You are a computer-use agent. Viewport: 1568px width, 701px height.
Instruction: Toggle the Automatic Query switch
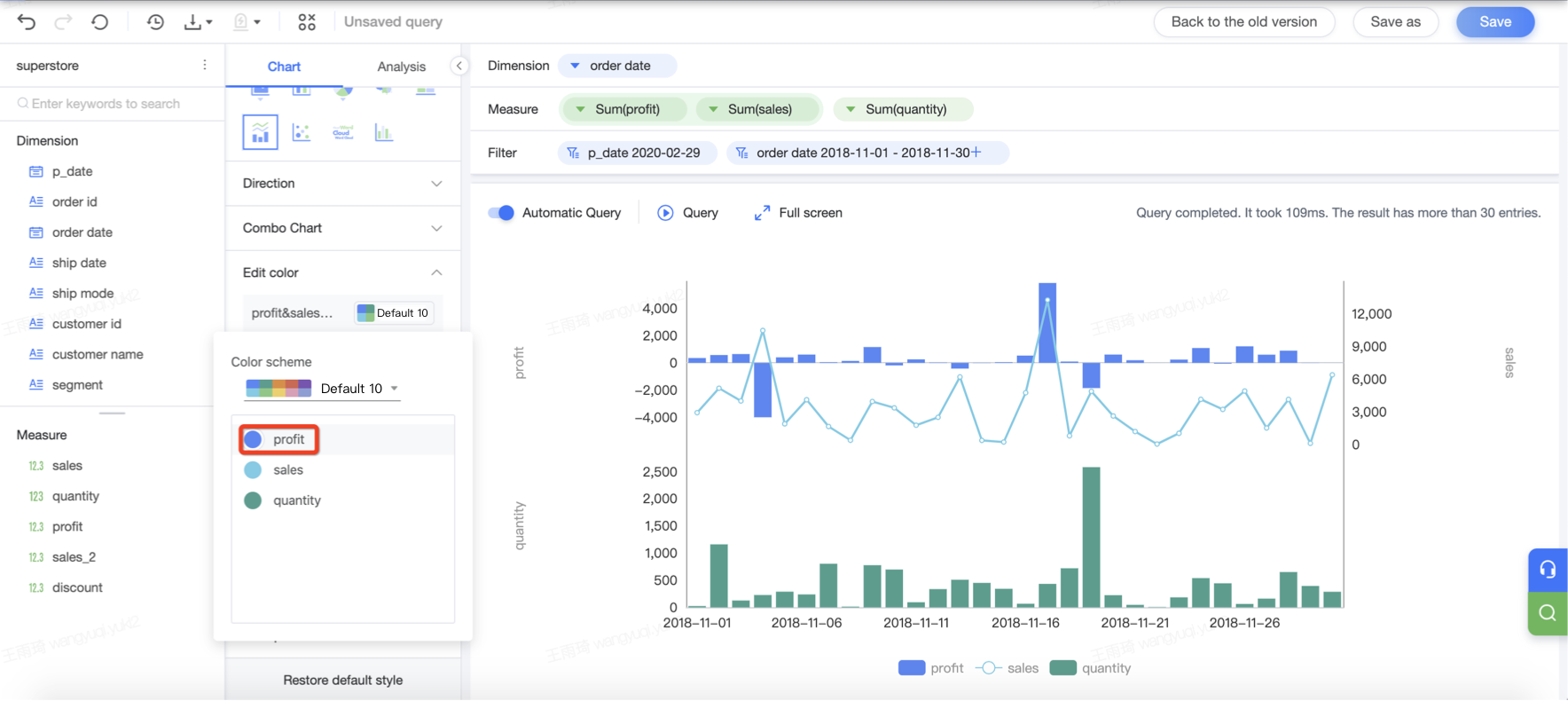pos(501,213)
